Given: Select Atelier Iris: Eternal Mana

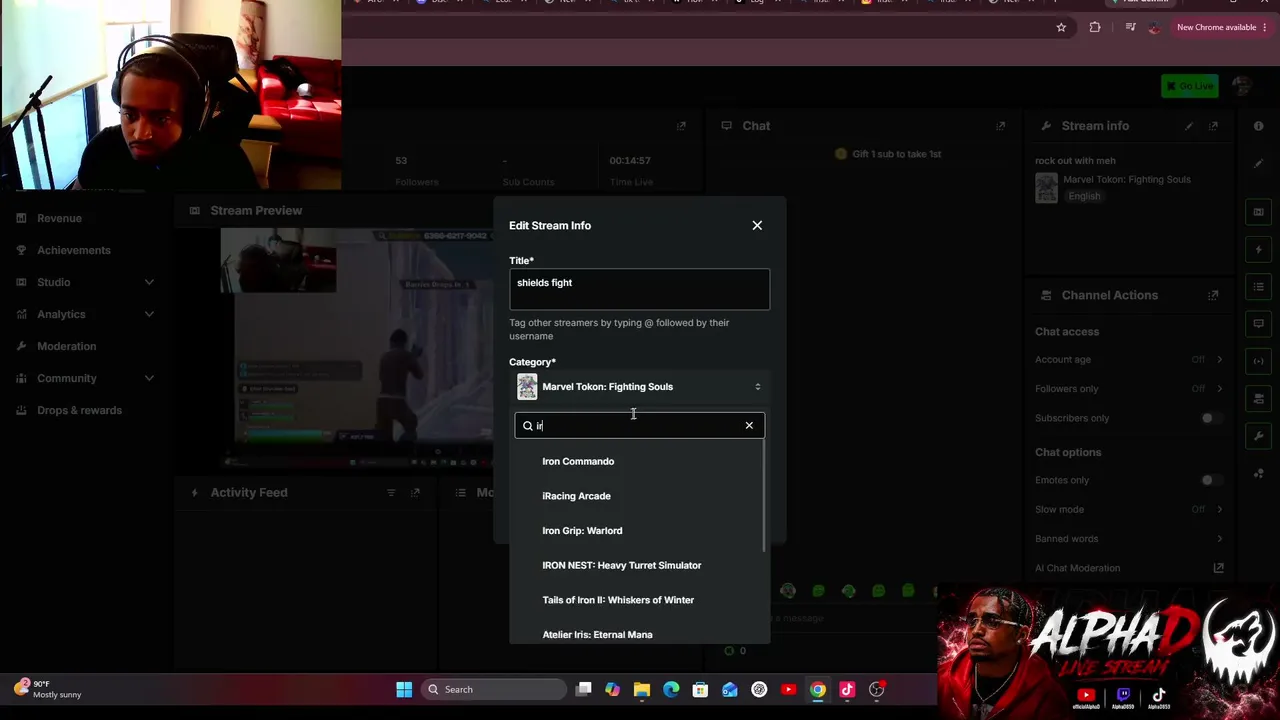Looking at the screenshot, I should click(597, 635).
